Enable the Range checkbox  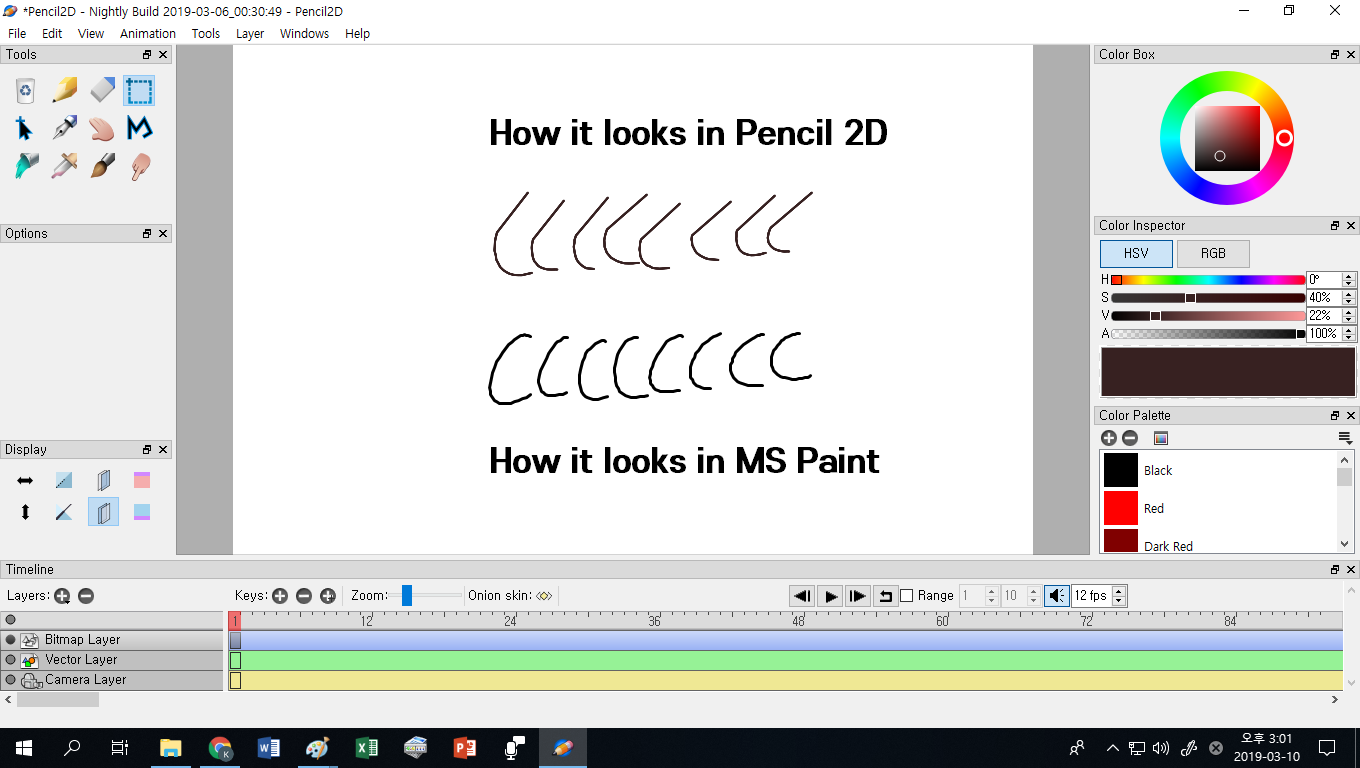coord(907,596)
